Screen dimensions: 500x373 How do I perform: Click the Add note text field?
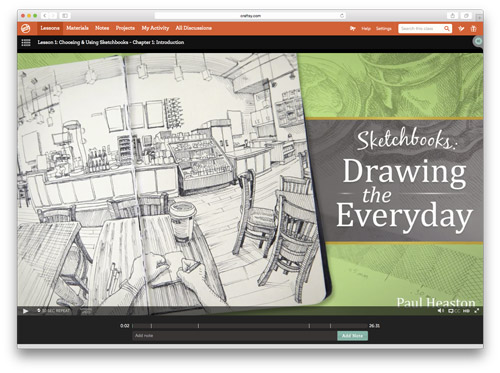point(235,336)
